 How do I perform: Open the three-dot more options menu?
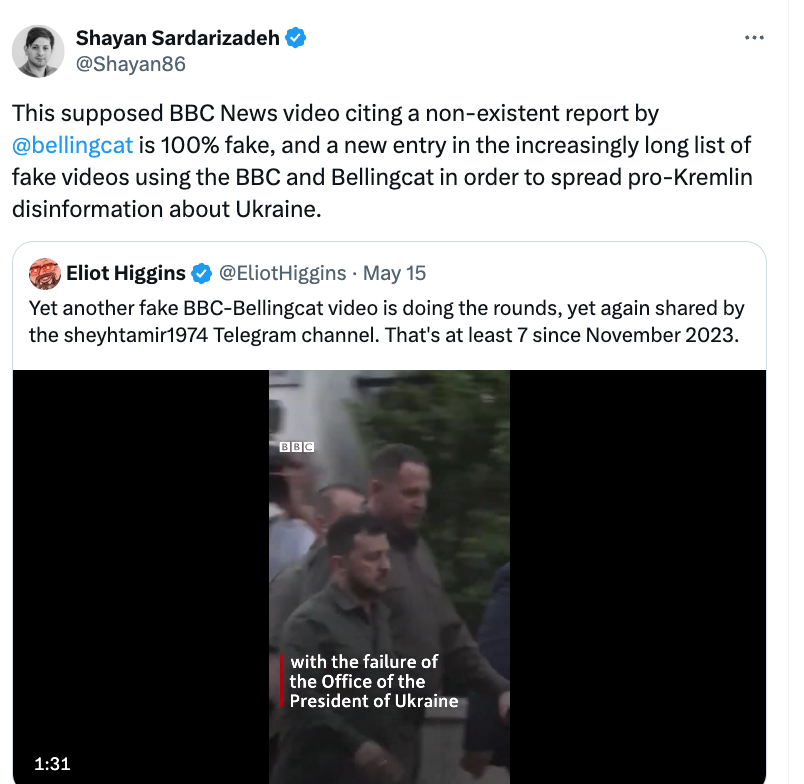[754, 37]
